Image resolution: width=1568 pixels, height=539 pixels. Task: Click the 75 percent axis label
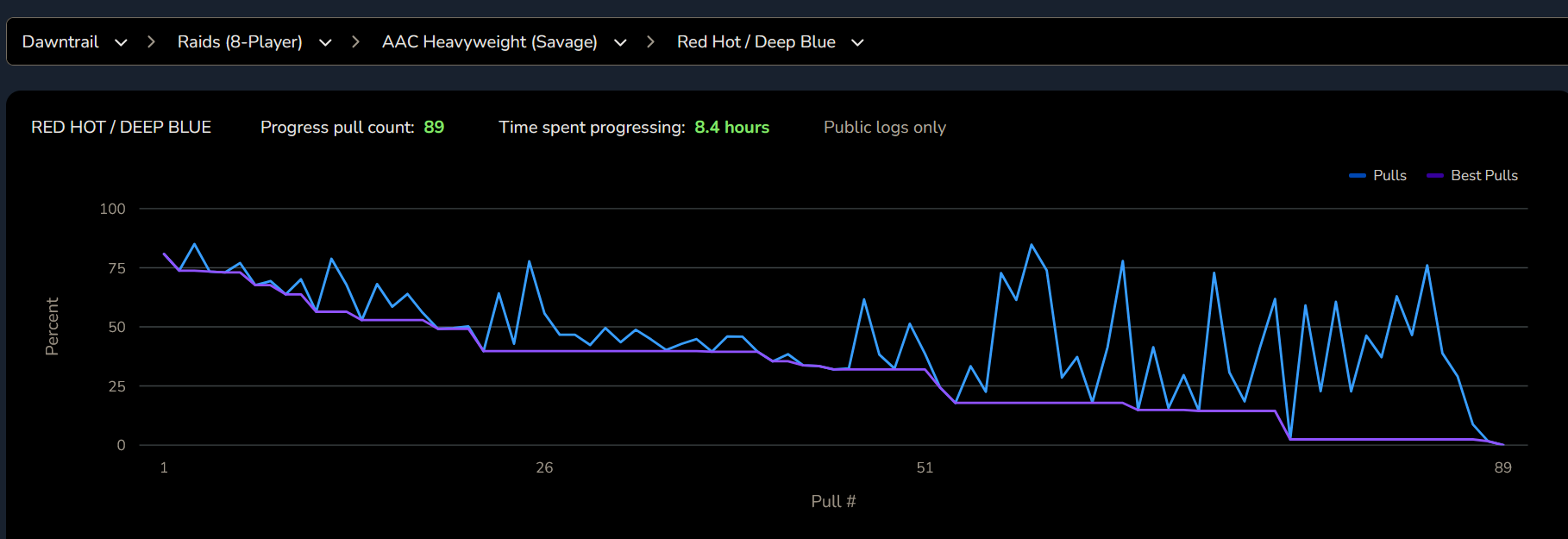pyautogui.click(x=116, y=268)
